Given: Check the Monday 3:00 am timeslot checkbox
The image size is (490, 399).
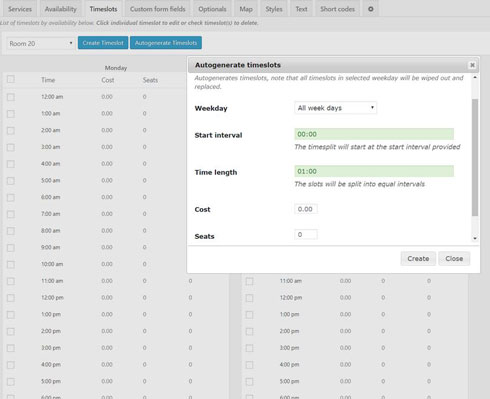Looking at the screenshot, I should 11,147.
